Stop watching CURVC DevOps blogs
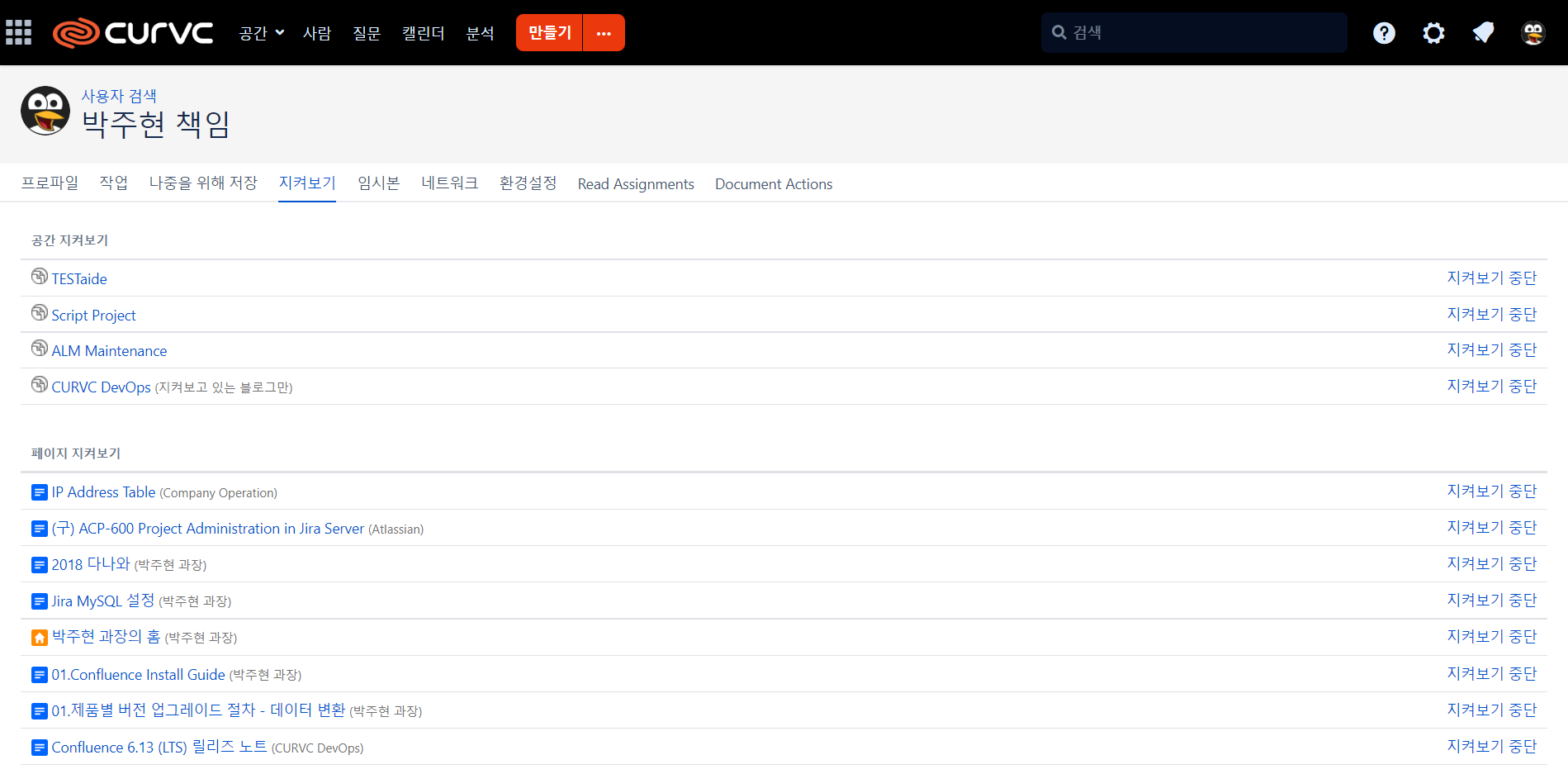 (x=1492, y=386)
